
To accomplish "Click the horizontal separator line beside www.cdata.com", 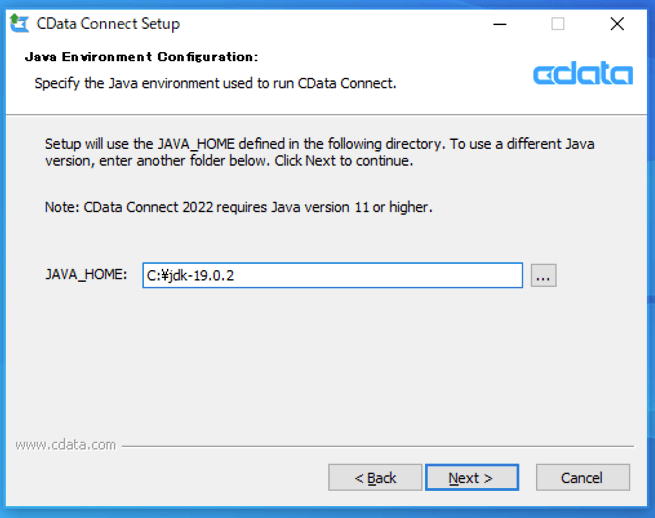I will point(378,446).
